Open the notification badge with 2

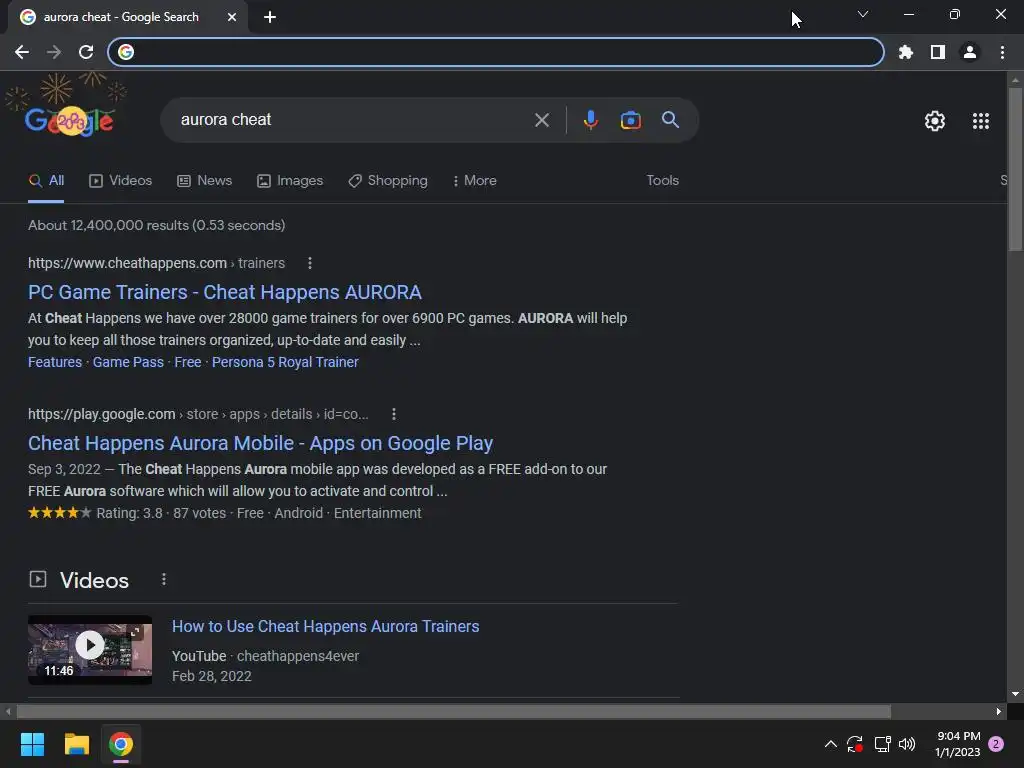pos(996,744)
